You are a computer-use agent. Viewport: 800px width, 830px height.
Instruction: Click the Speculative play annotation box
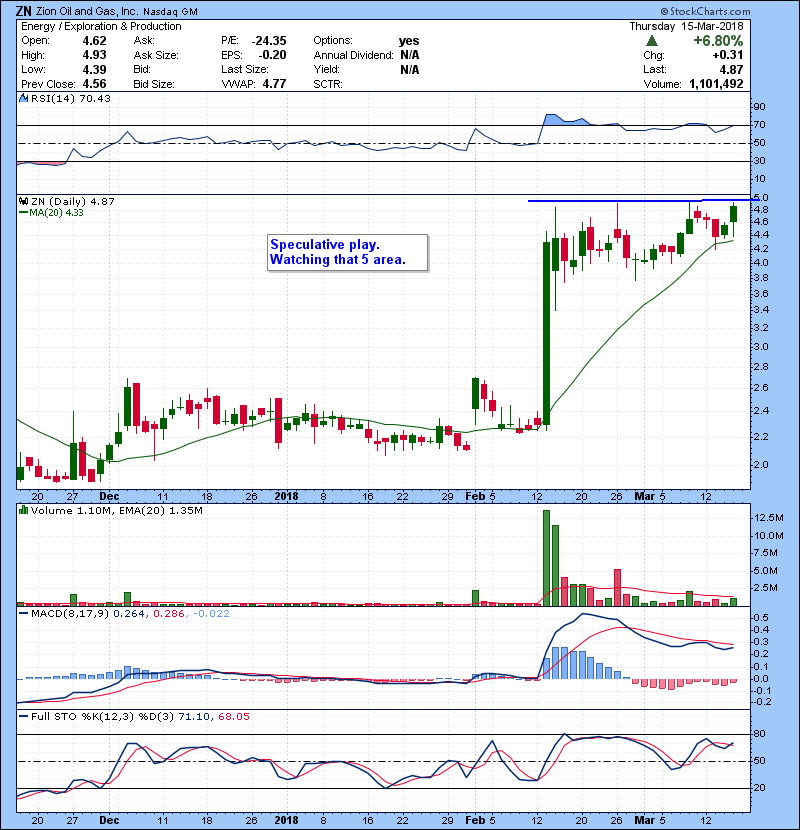(347, 252)
